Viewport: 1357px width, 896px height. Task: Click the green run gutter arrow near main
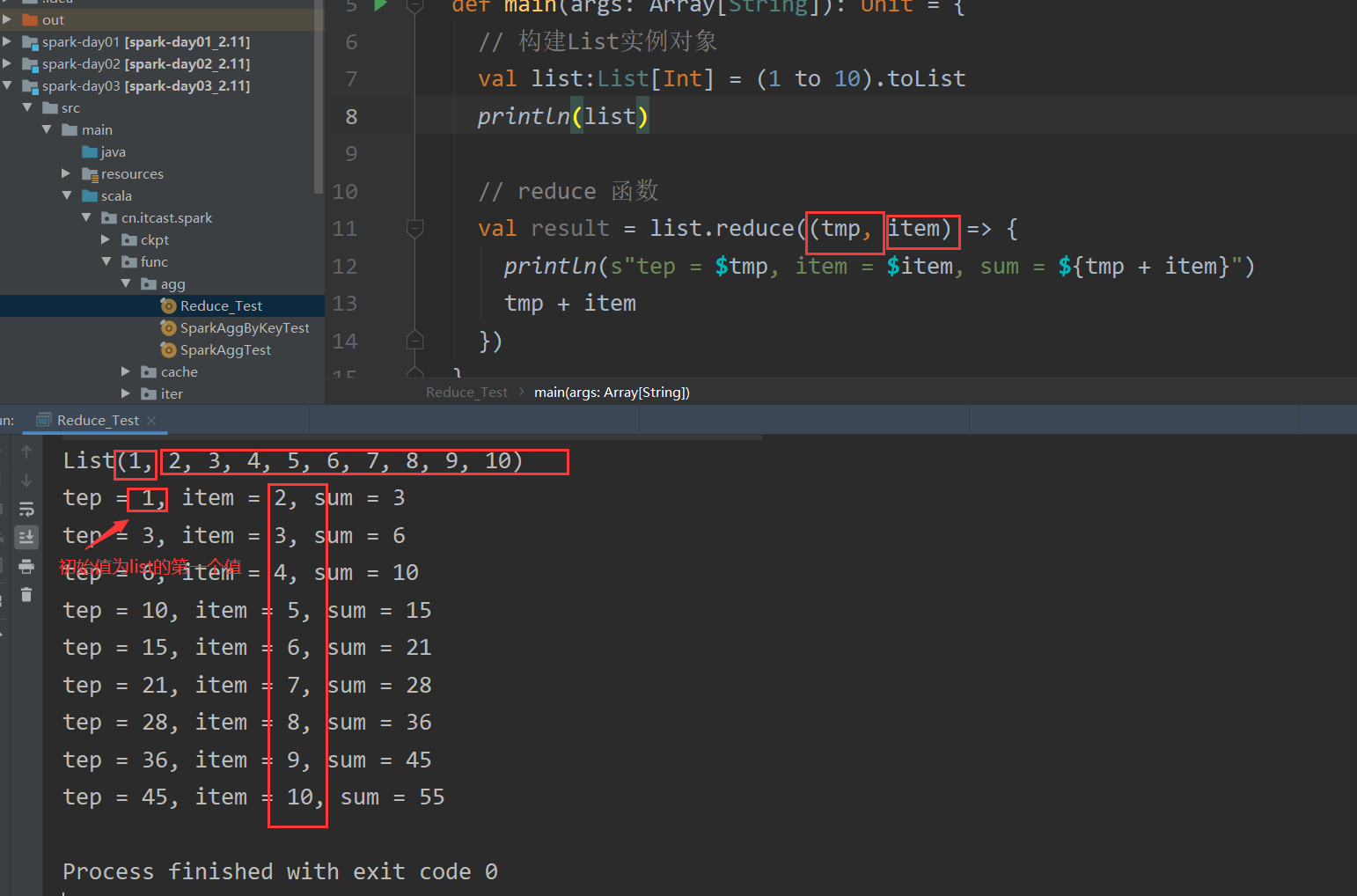pyautogui.click(x=380, y=6)
